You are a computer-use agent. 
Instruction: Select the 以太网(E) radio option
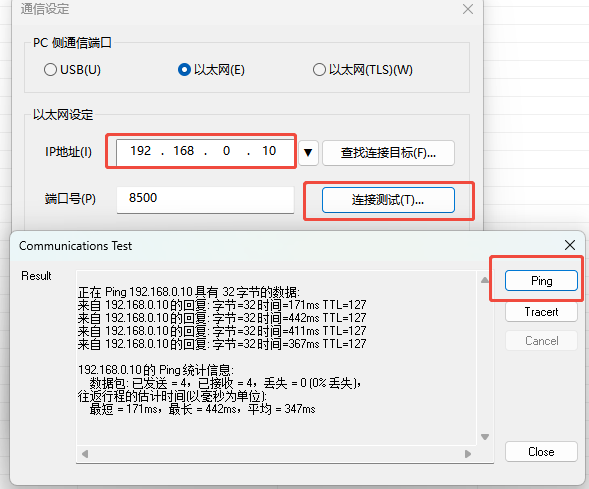pyautogui.click(x=184, y=70)
